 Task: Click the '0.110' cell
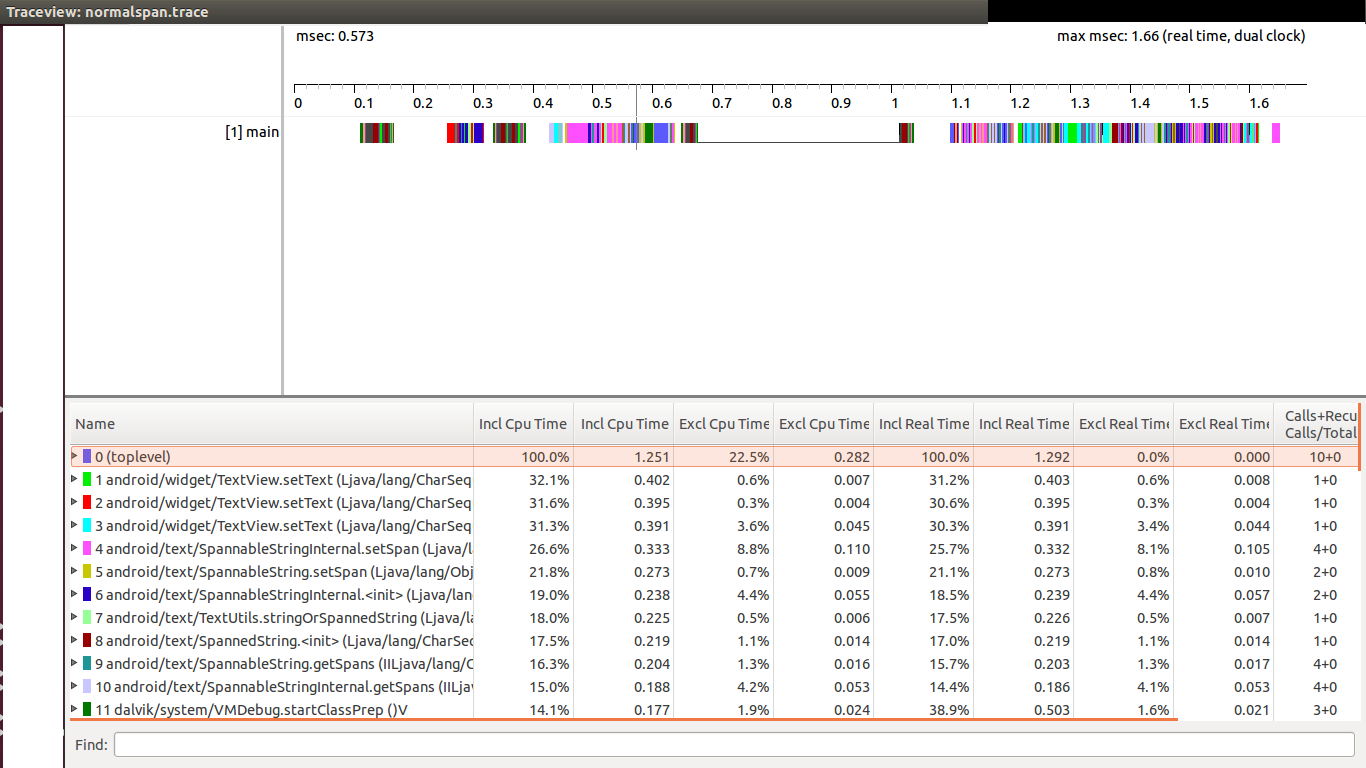851,549
